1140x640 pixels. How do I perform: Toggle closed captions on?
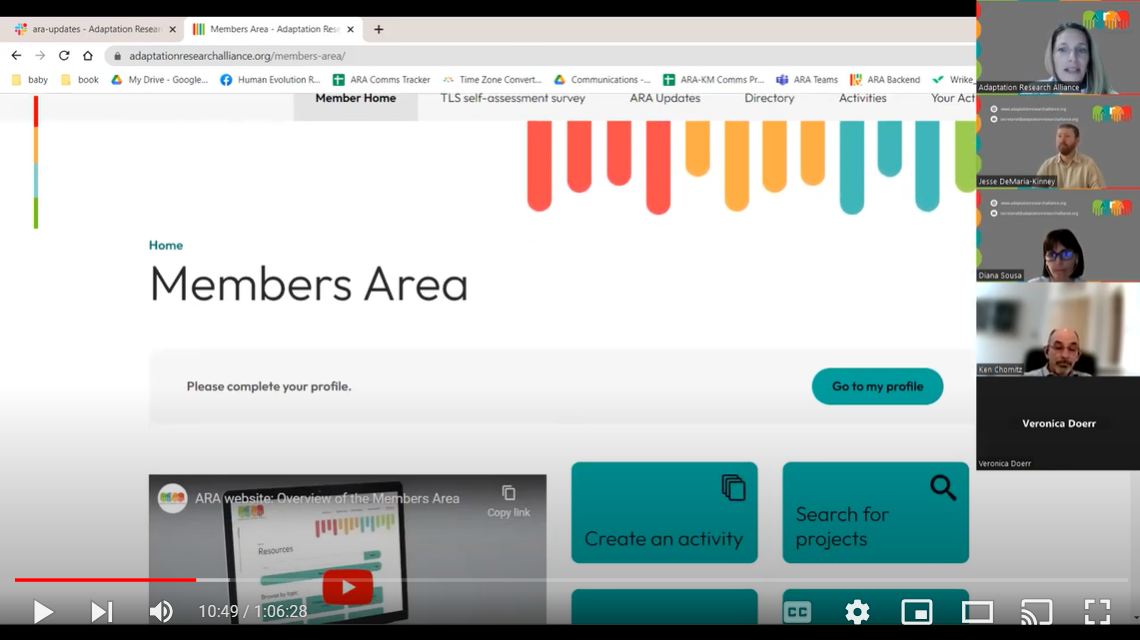pyautogui.click(x=797, y=612)
